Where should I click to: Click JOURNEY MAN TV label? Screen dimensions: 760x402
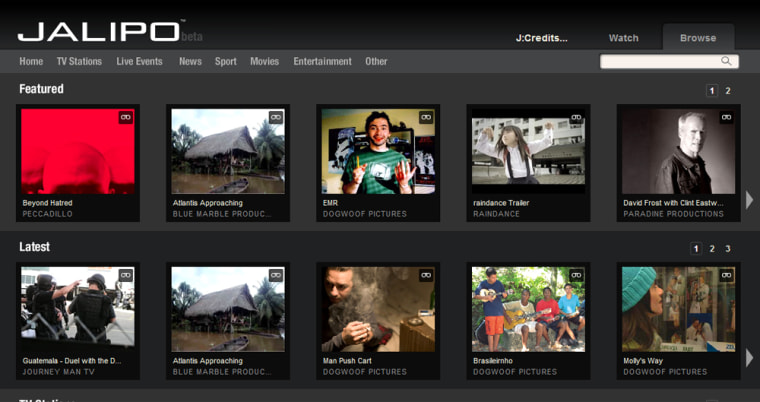59,372
